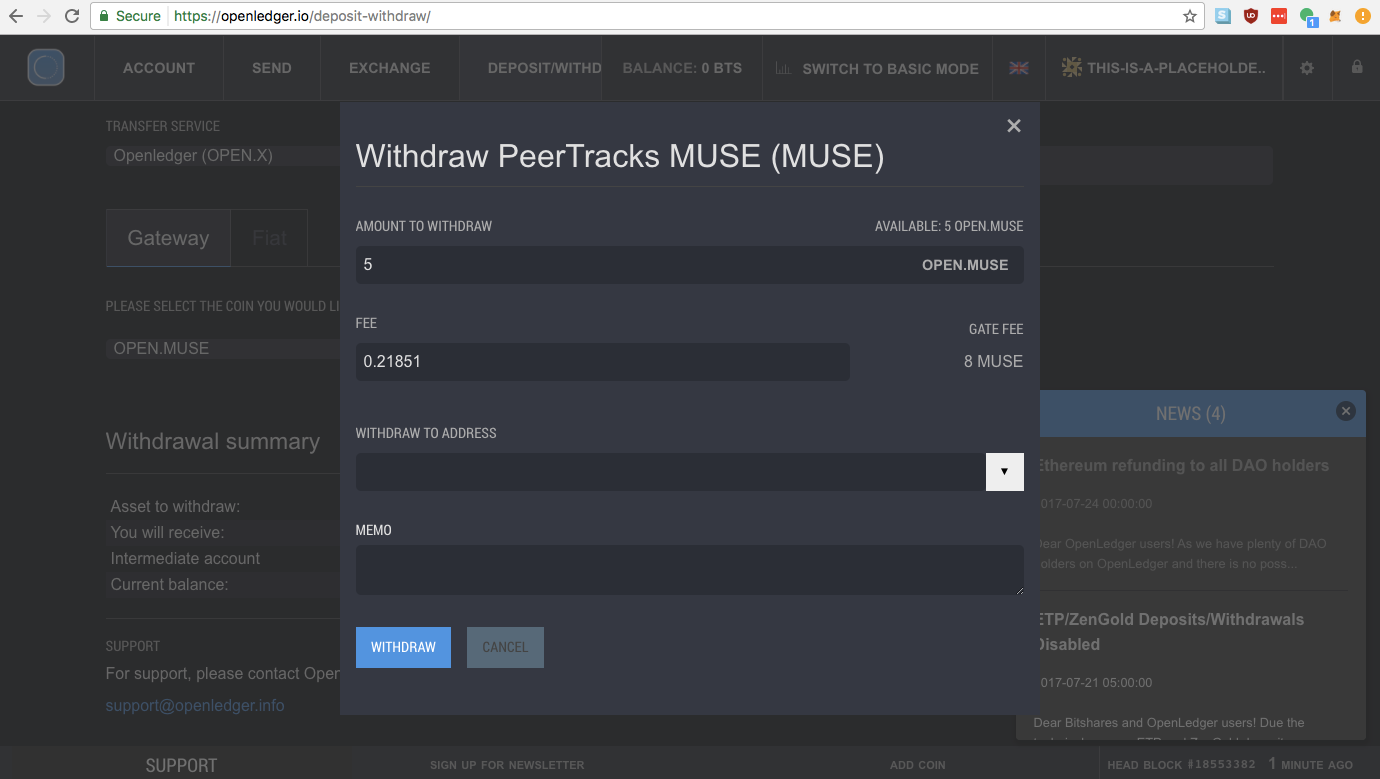The image size is (1380, 779).
Task: Close the withdraw dialog with the X
Action: pos(1014,126)
